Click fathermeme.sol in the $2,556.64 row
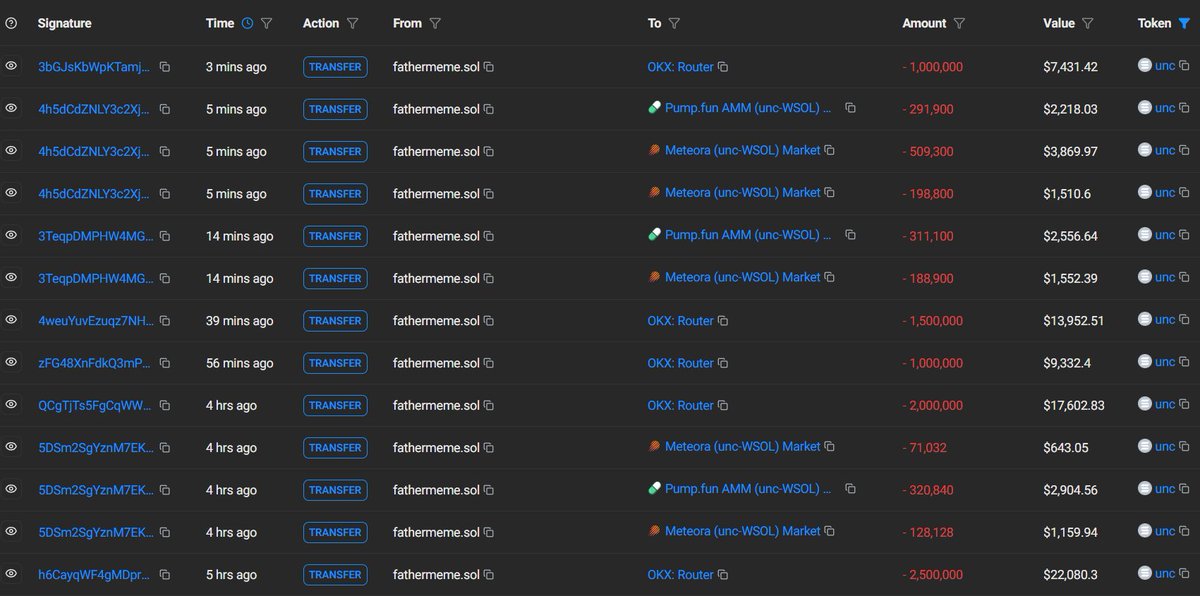1200x596 pixels. [x=436, y=236]
